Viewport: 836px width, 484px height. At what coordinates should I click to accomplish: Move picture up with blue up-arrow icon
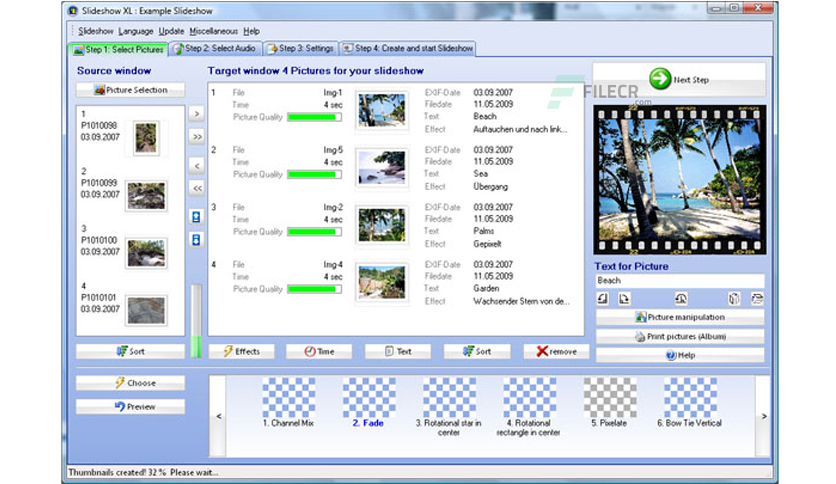196,217
